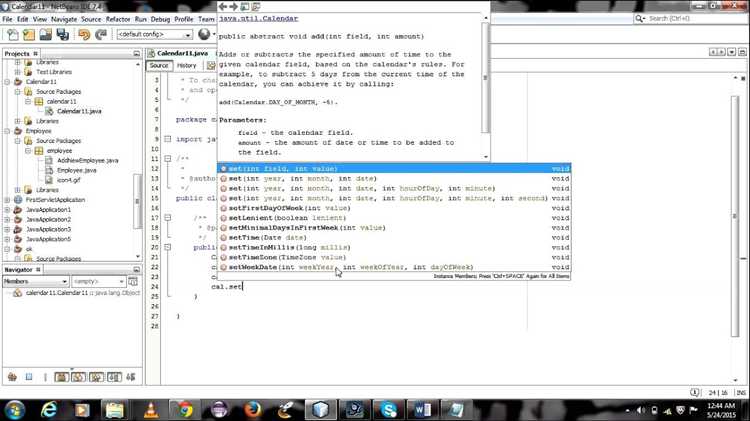Open the Refactor menu

118,19
